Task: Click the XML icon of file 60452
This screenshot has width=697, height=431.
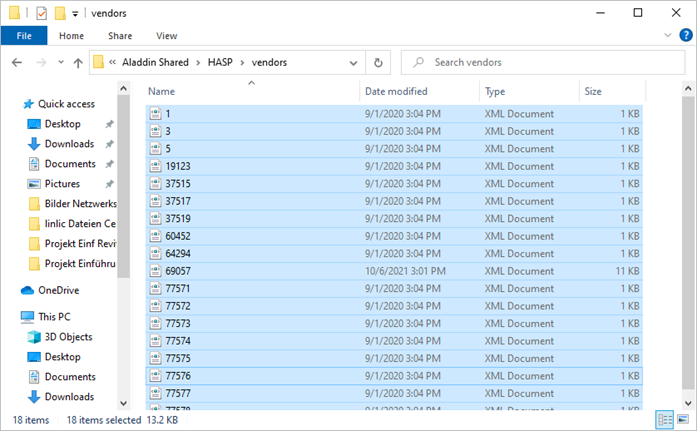Action: click(x=155, y=236)
